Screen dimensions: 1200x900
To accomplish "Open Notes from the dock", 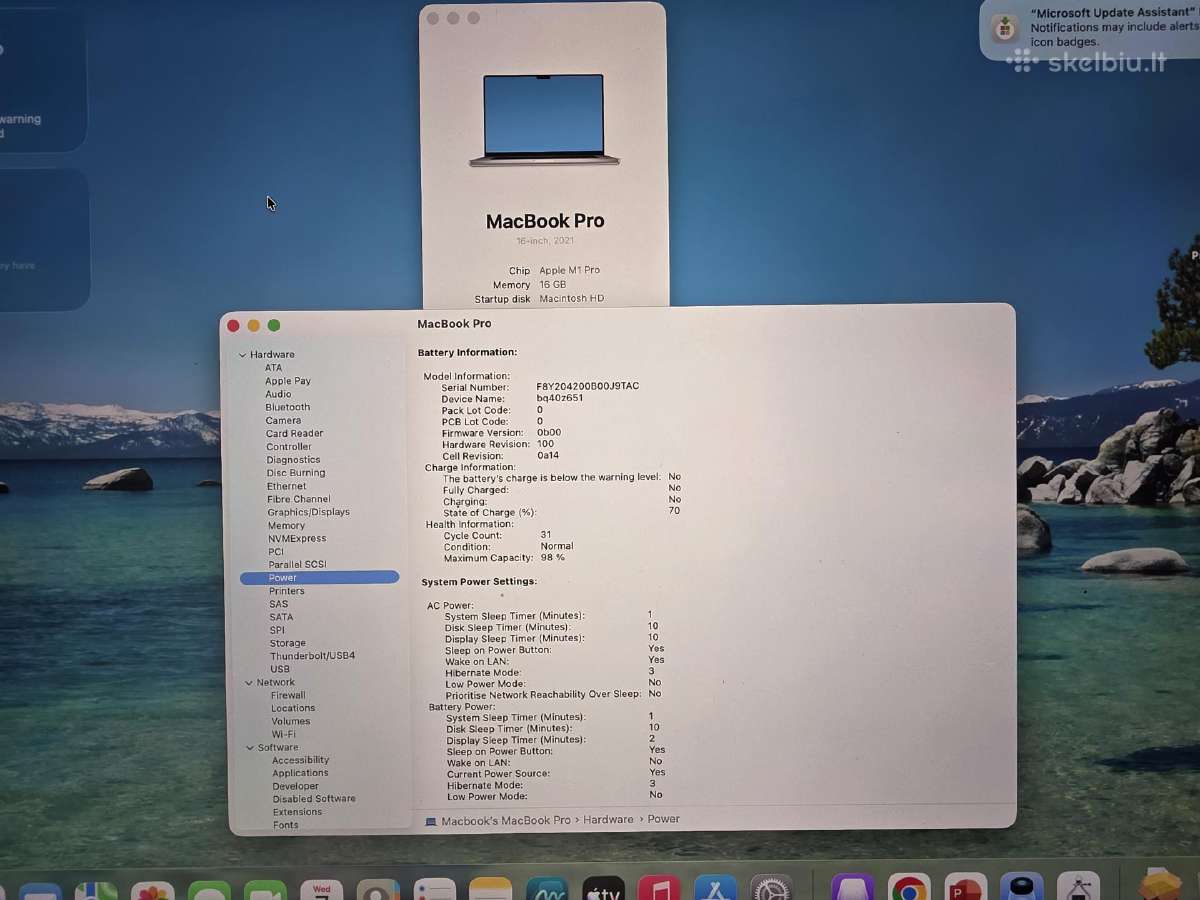I will pos(490,889).
